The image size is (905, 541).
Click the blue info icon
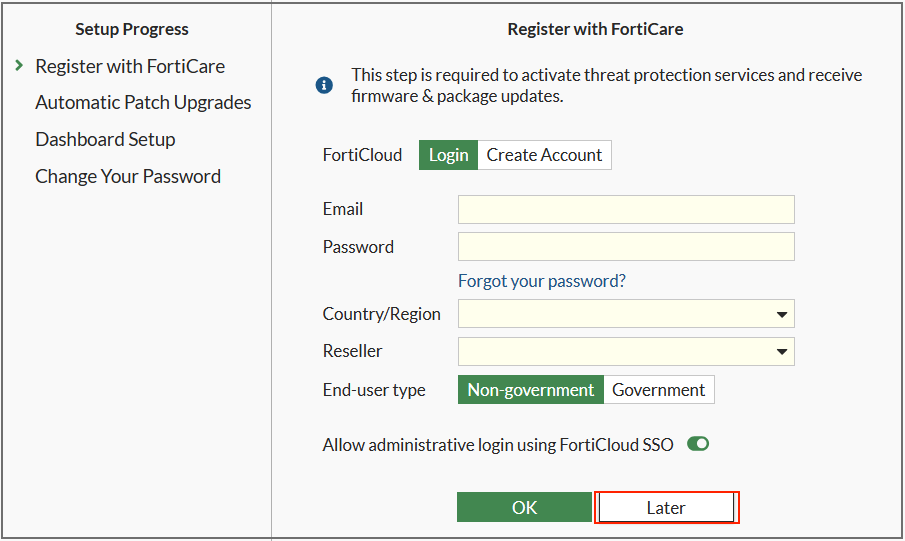pos(324,85)
